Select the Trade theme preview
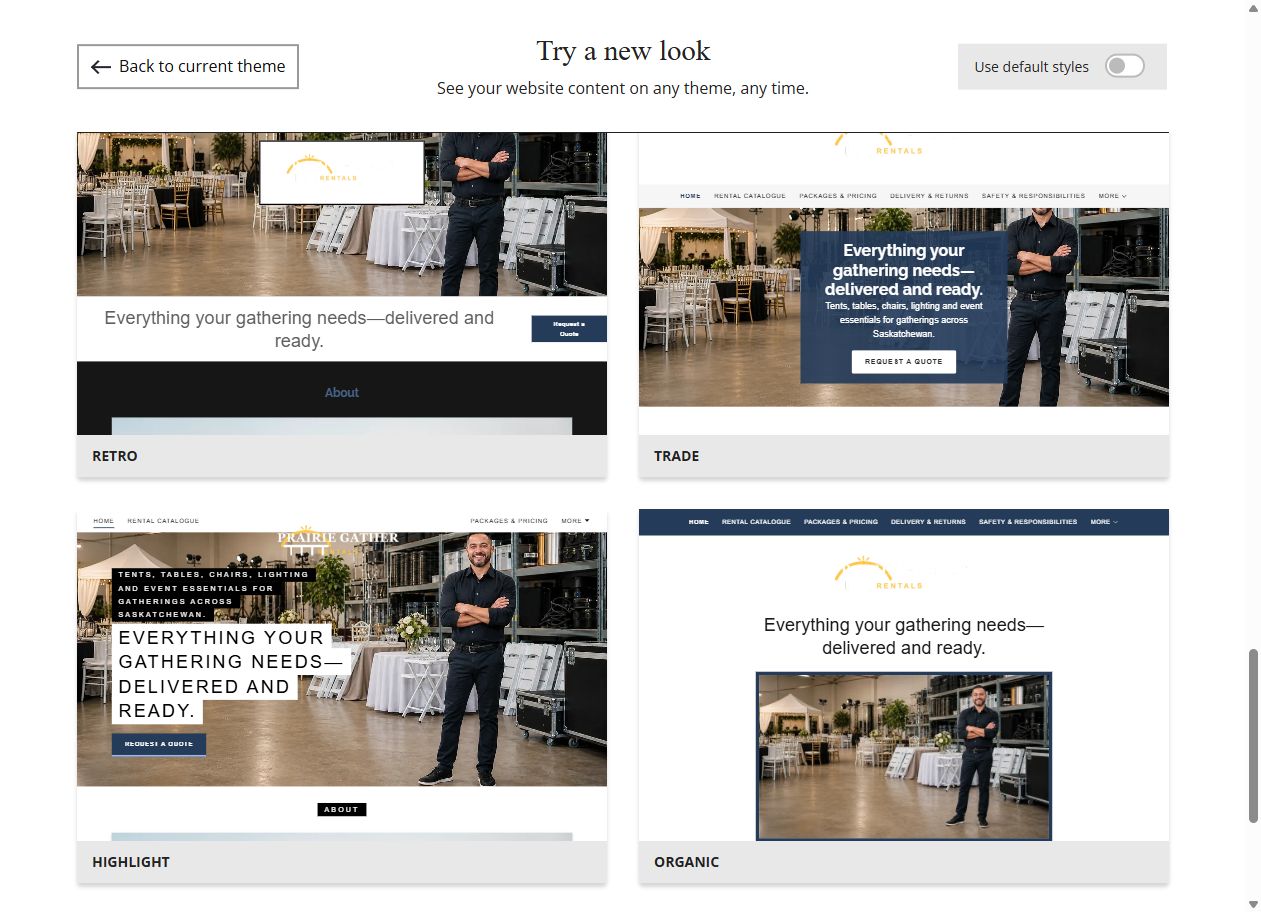The width and height of the screenshot is (1261, 912). (904, 283)
